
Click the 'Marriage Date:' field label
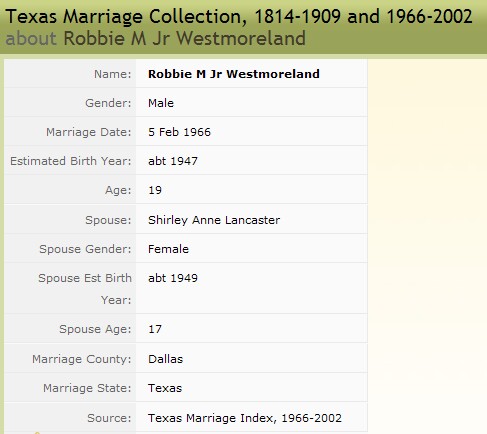click(89, 132)
